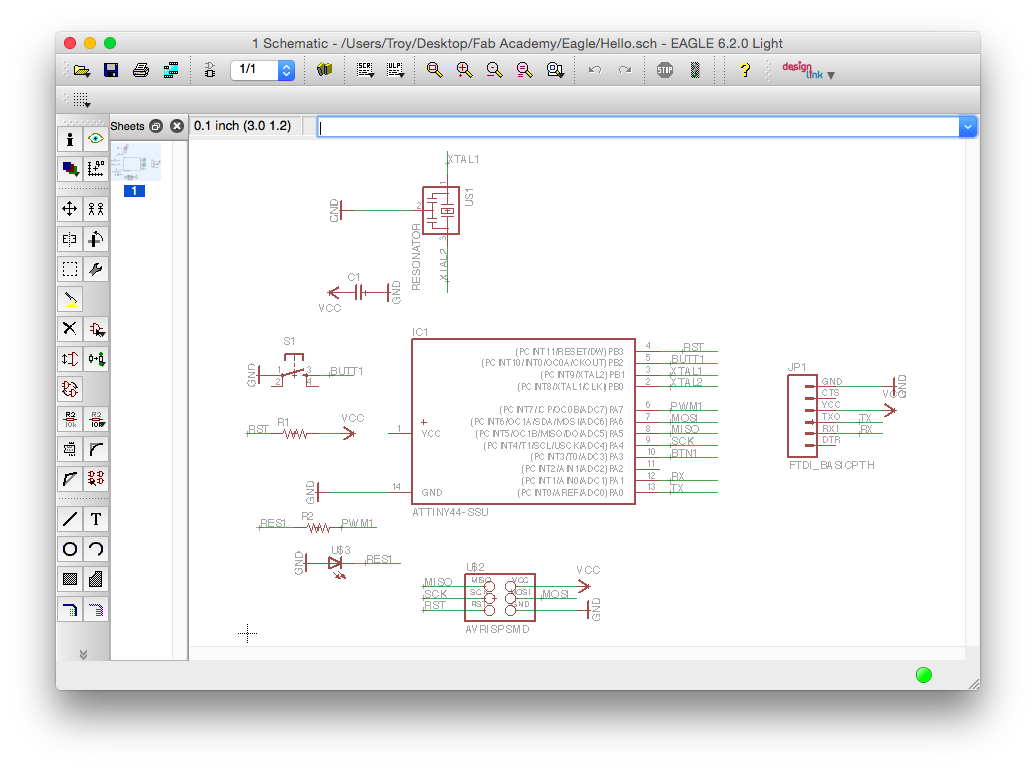Click the FTDI_BASICPTH label
This screenshot has height=770, width=1036.
(x=832, y=465)
